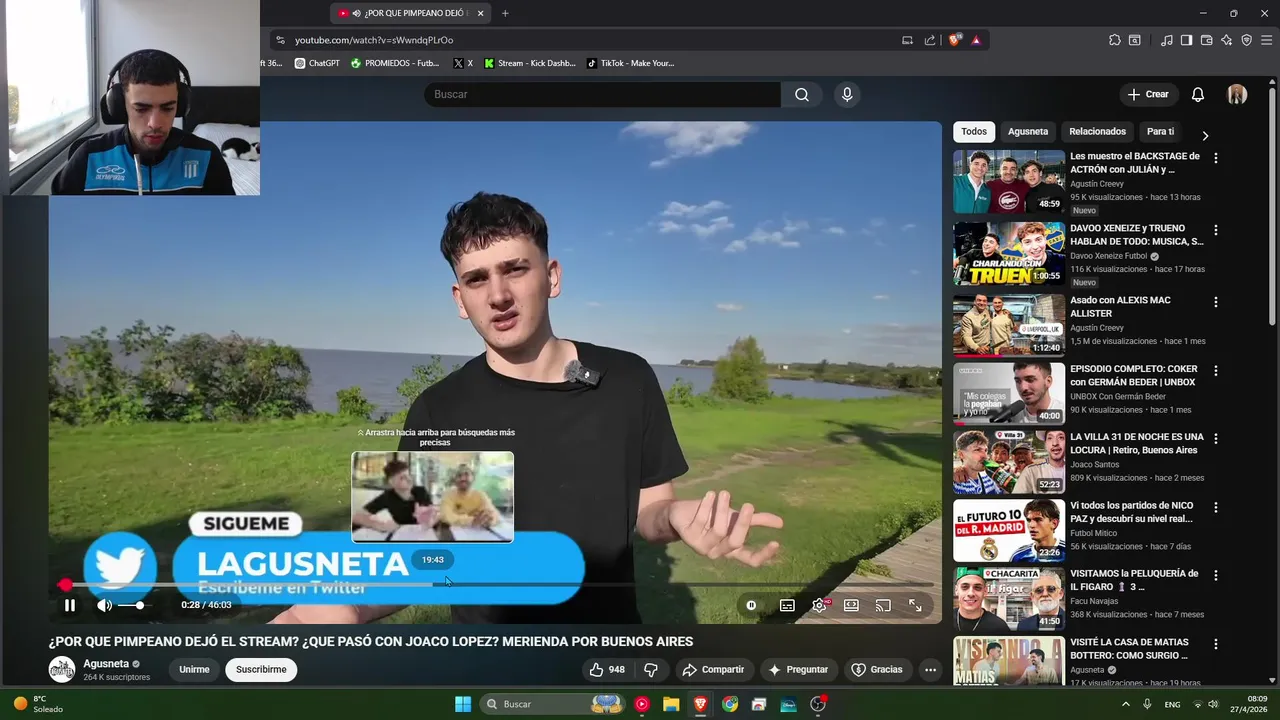Viewport: 1280px width, 720px height.
Task: Open the Brave Wallet icon
Action: tap(1206, 40)
